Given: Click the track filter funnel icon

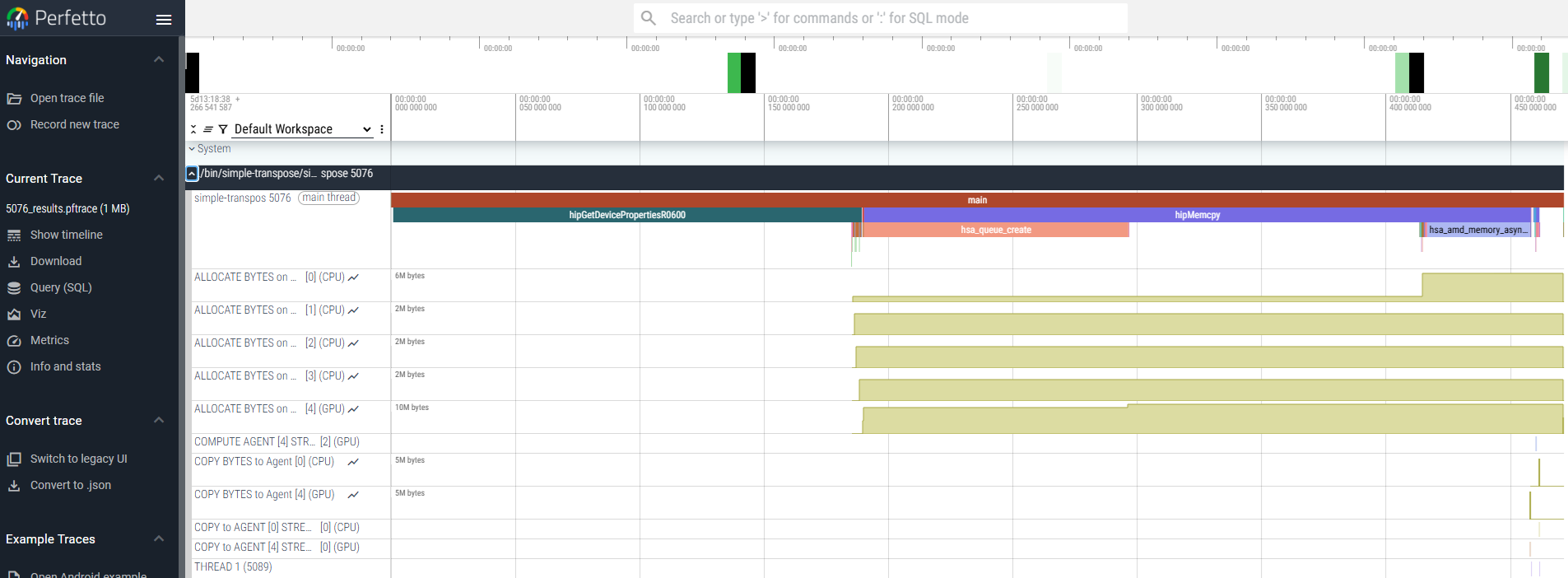Looking at the screenshot, I should (x=223, y=129).
